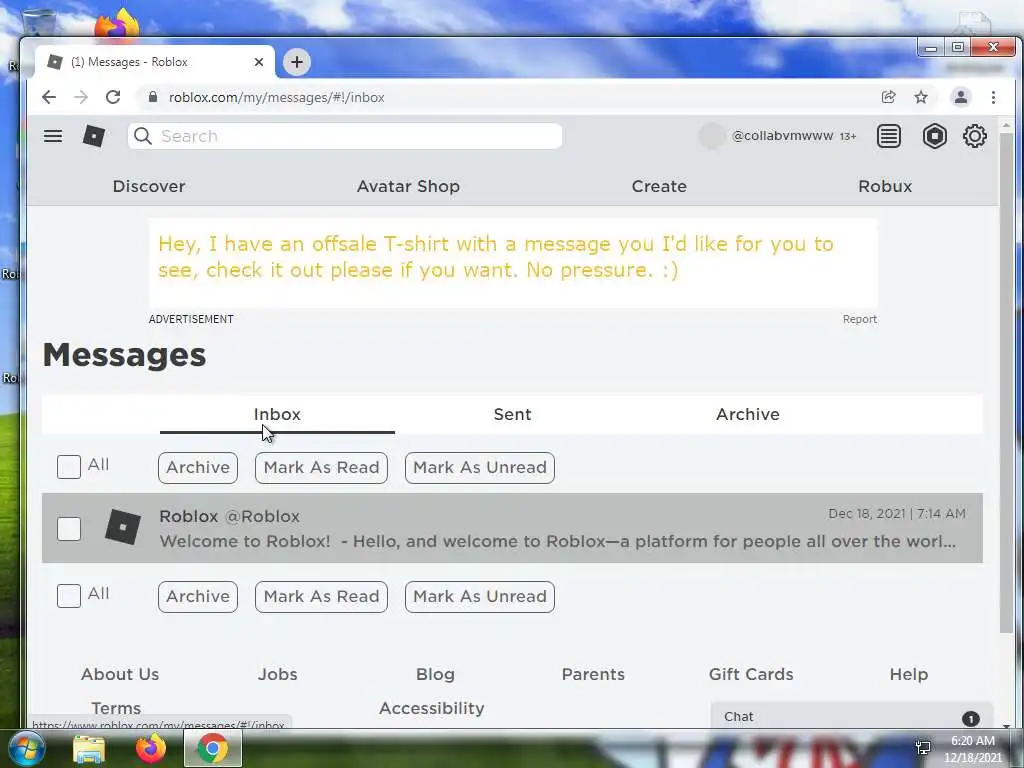Check the bottom All checkbox
Viewport: 1024px width, 768px height.
click(x=69, y=596)
